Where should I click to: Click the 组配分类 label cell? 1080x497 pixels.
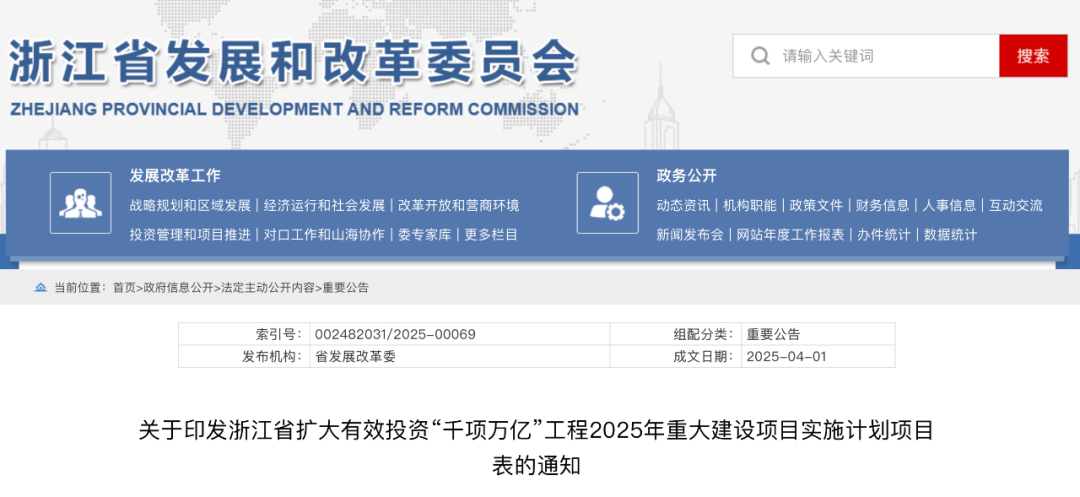[x=676, y=335]
